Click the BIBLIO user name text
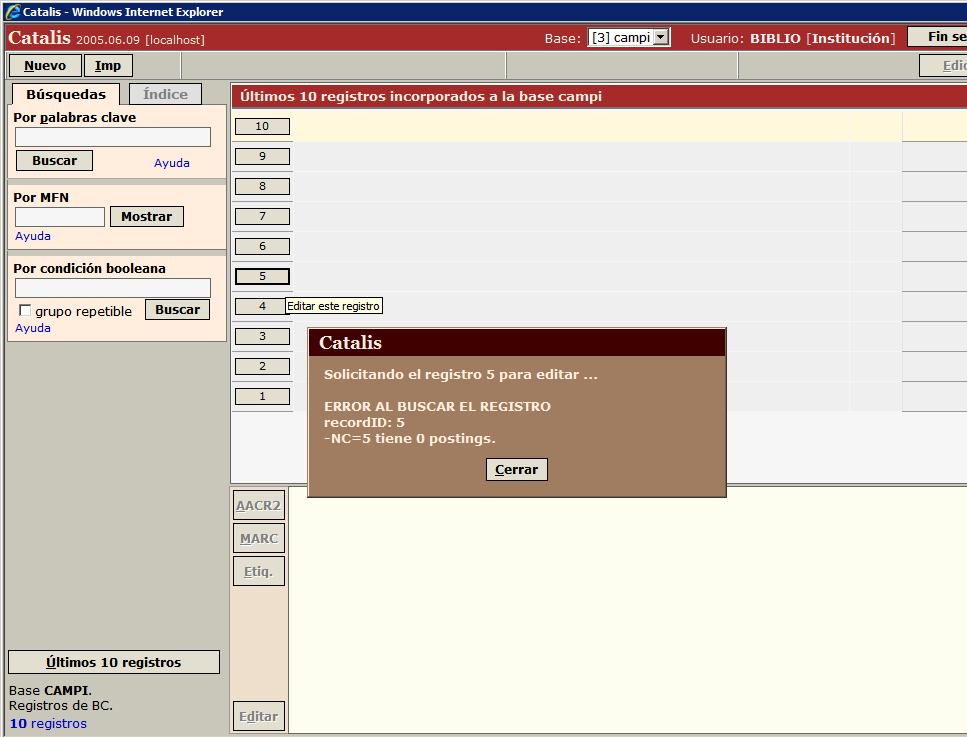 (x=775, y=38)
